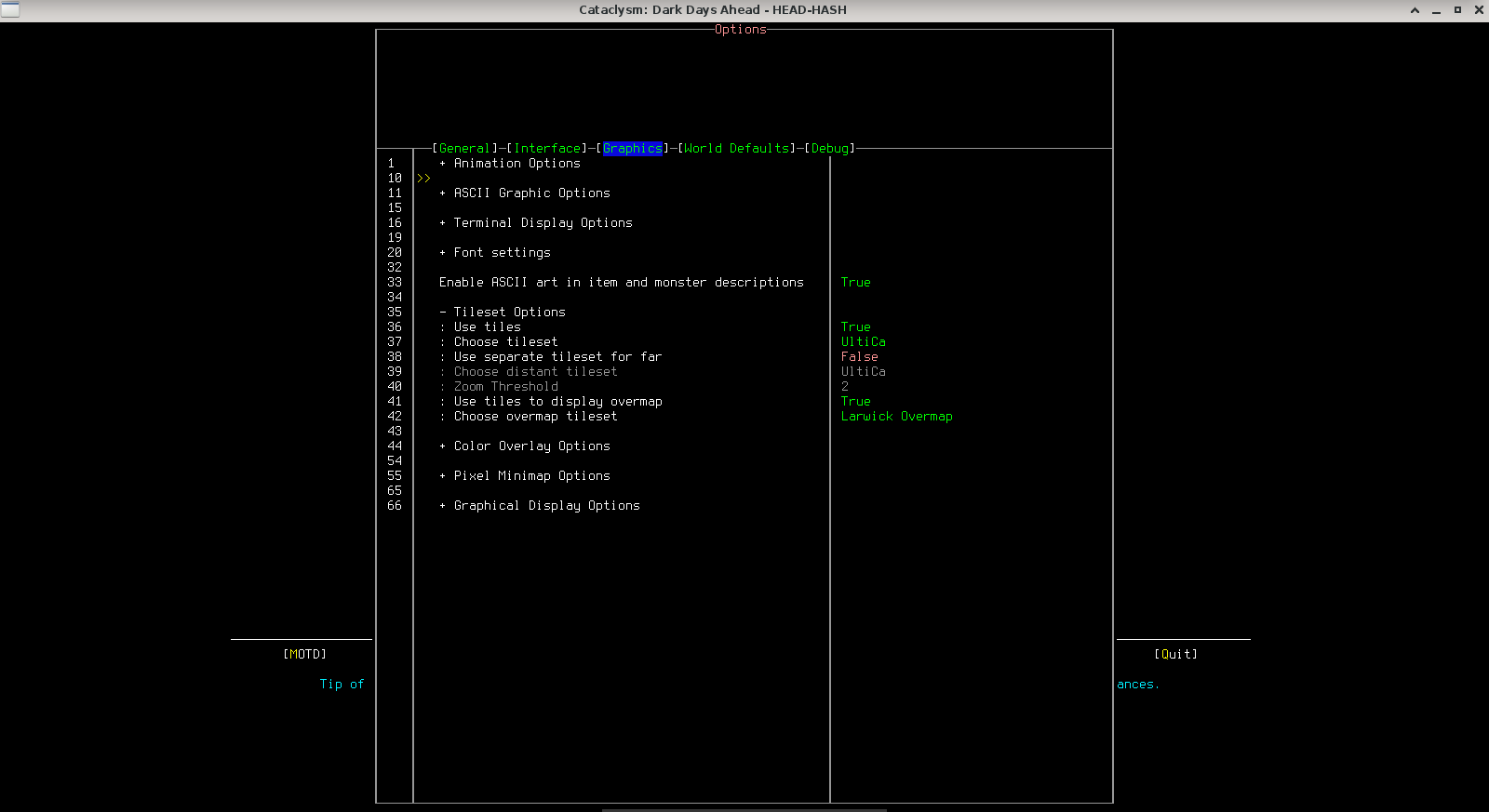The height and width of the screenshot is (812, 1489).
Task: Change the Larwick Overmap tileset value
Action: tap(896, 417)
